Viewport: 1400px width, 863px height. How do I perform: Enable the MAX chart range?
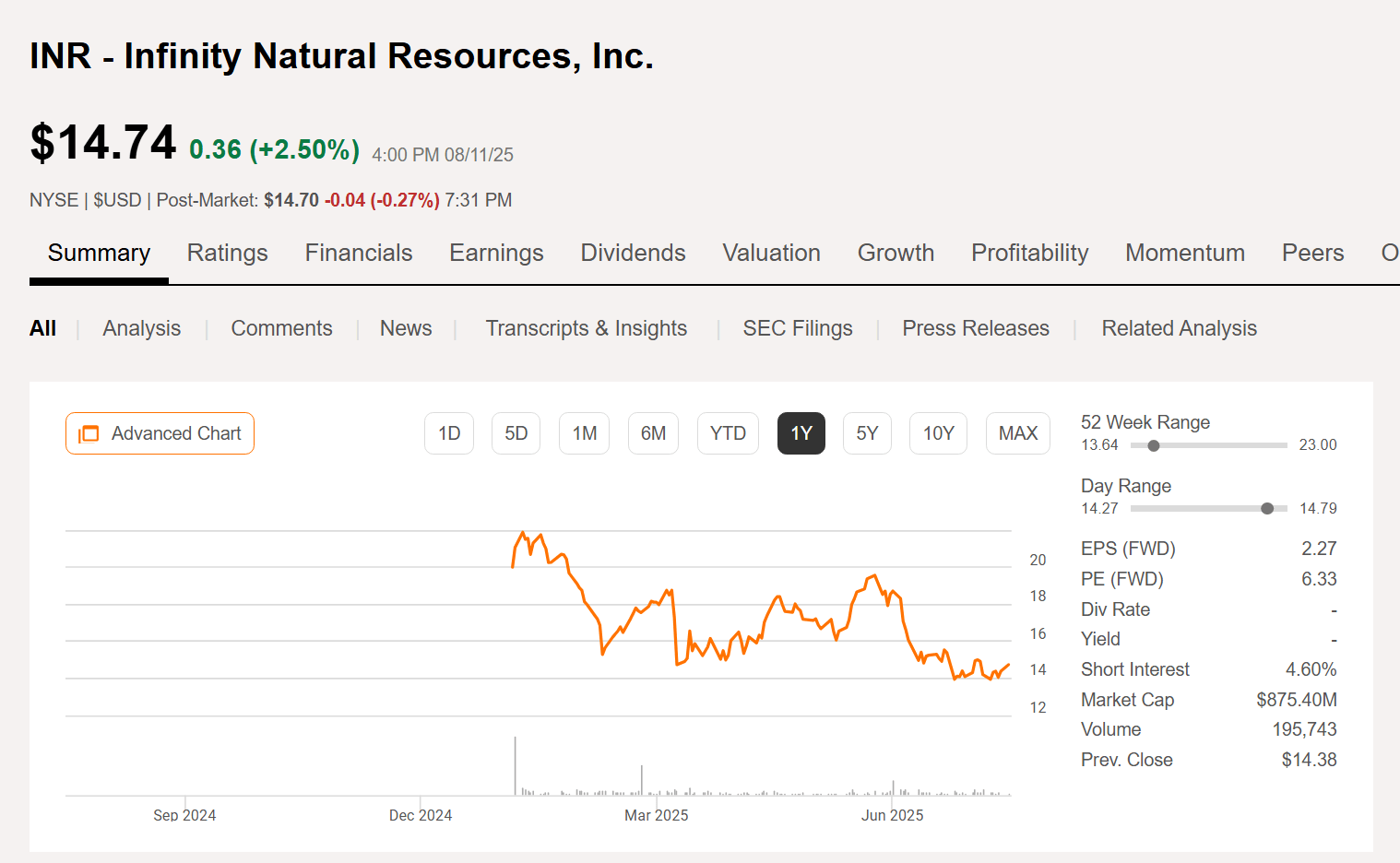tap(1017, 433)
